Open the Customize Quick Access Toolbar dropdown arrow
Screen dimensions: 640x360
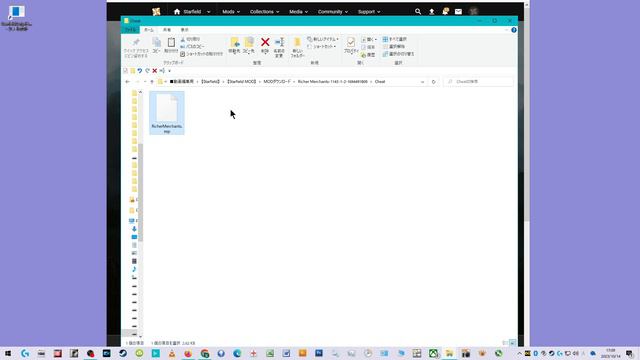coord(169,71)
